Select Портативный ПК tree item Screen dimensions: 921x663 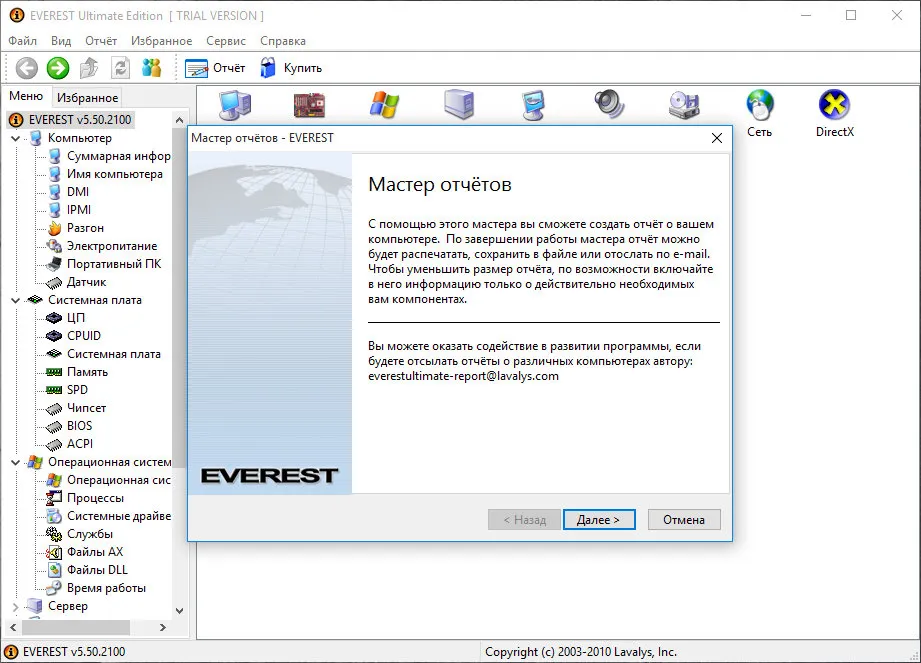104,264
